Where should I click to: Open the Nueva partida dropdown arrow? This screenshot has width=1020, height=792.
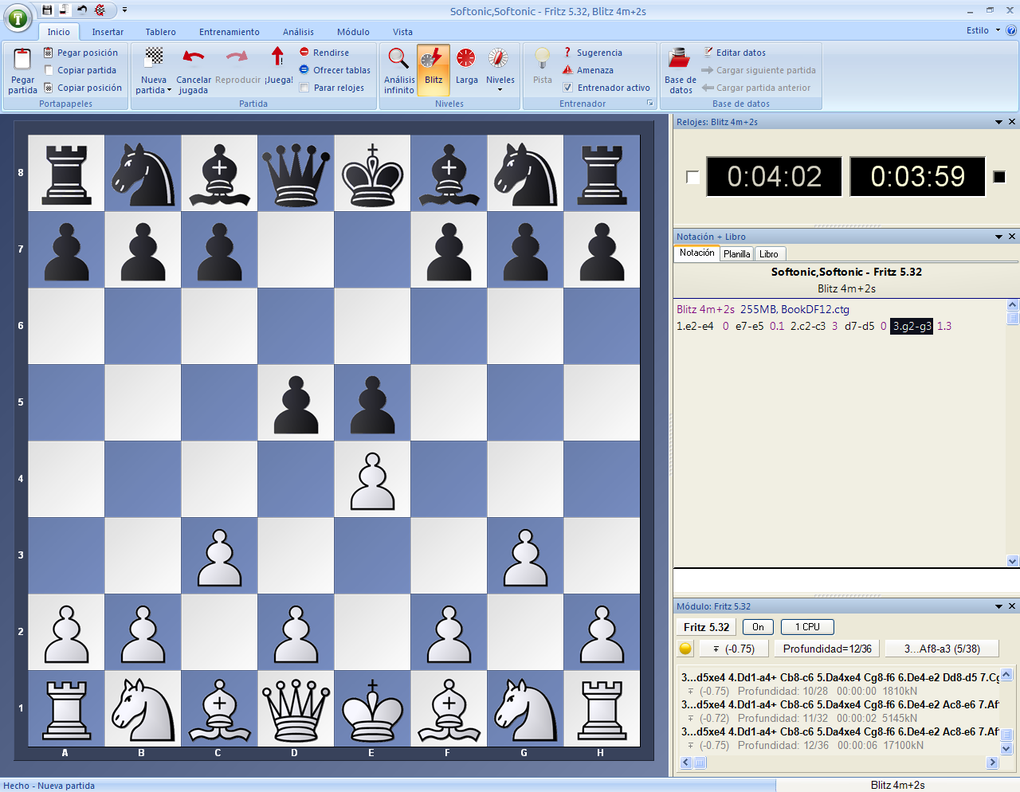[169, 90]
